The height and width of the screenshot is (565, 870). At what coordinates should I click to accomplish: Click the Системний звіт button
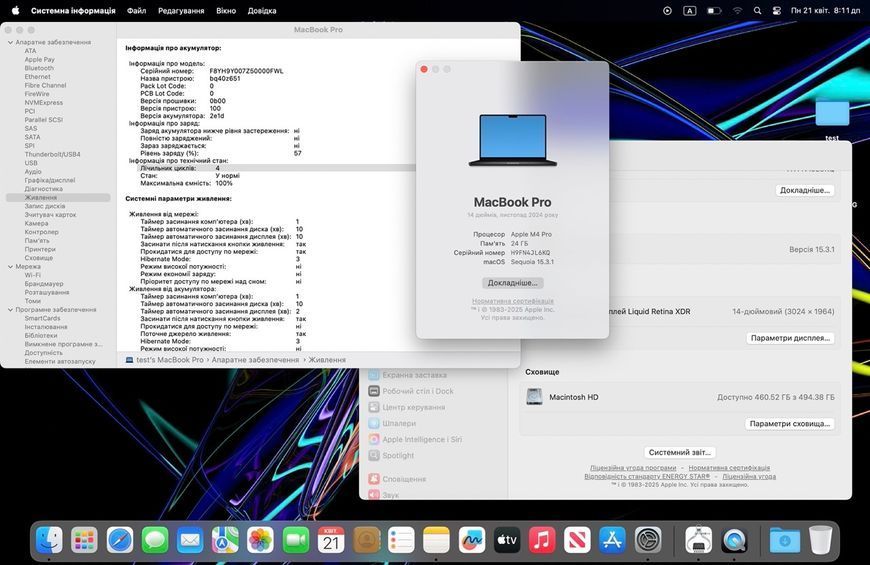click(x=680, y=452)
